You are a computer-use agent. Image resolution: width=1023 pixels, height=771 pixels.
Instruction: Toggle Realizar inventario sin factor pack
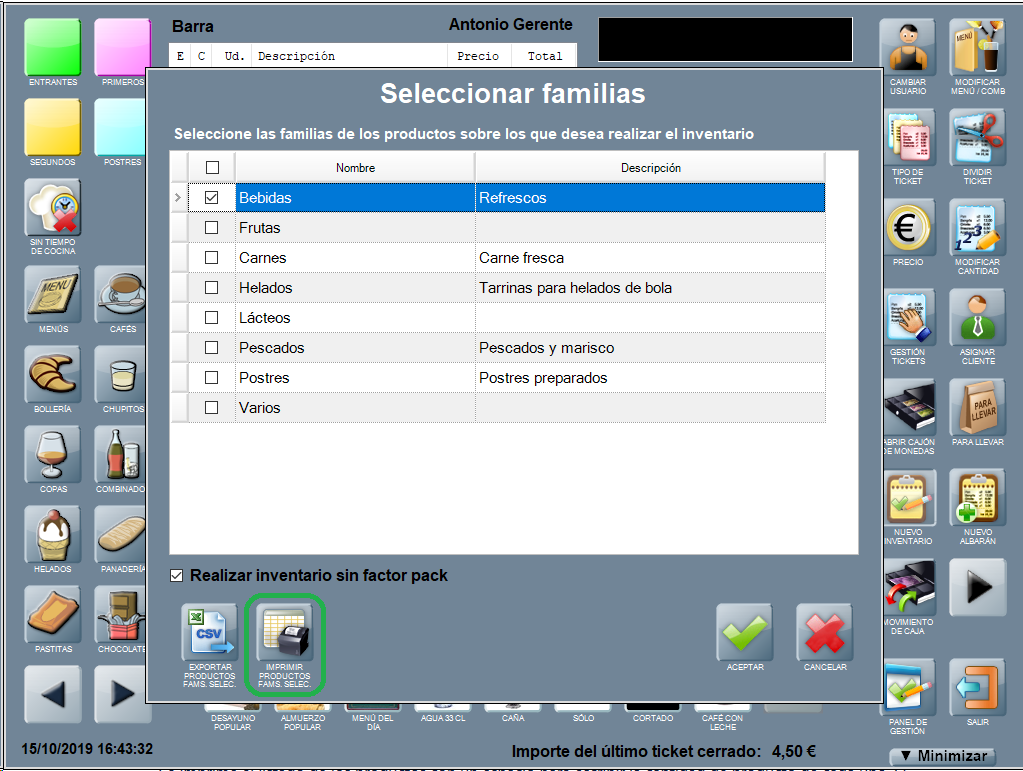tap(177, 576)
